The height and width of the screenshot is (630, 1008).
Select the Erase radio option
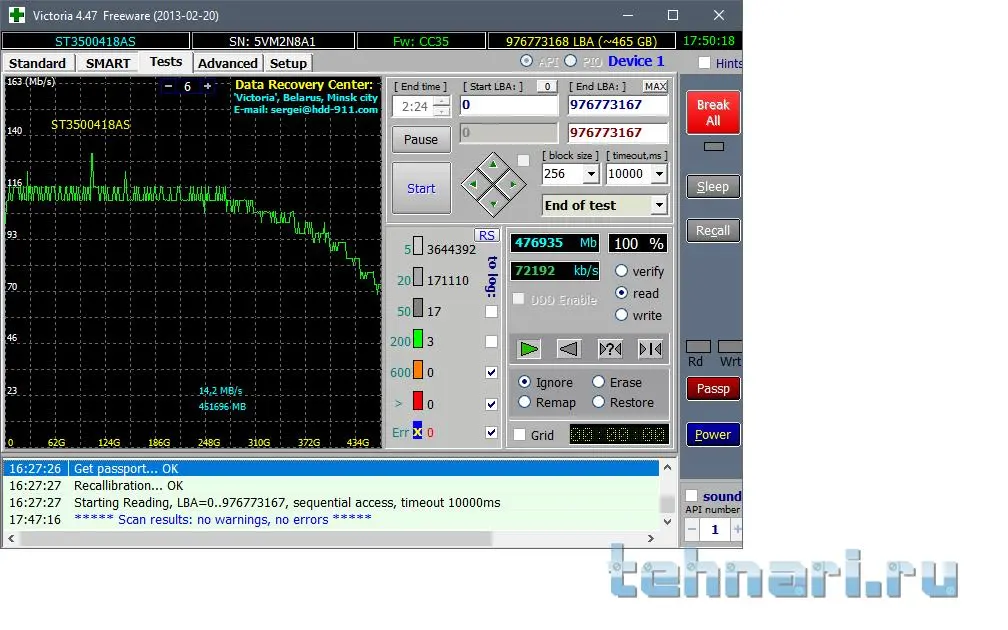pos(598,382)
